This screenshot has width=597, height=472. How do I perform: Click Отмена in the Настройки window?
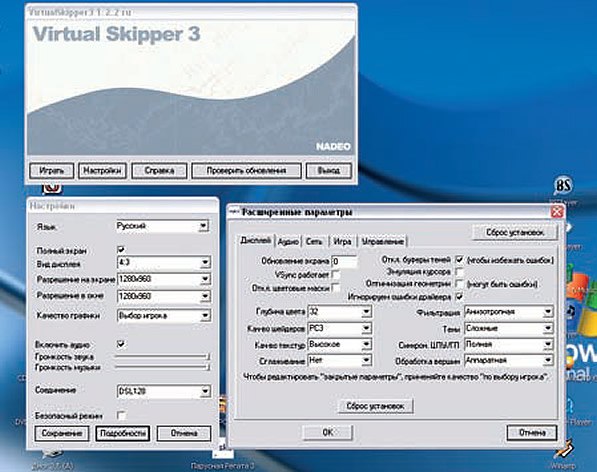[x=184, y=433]
